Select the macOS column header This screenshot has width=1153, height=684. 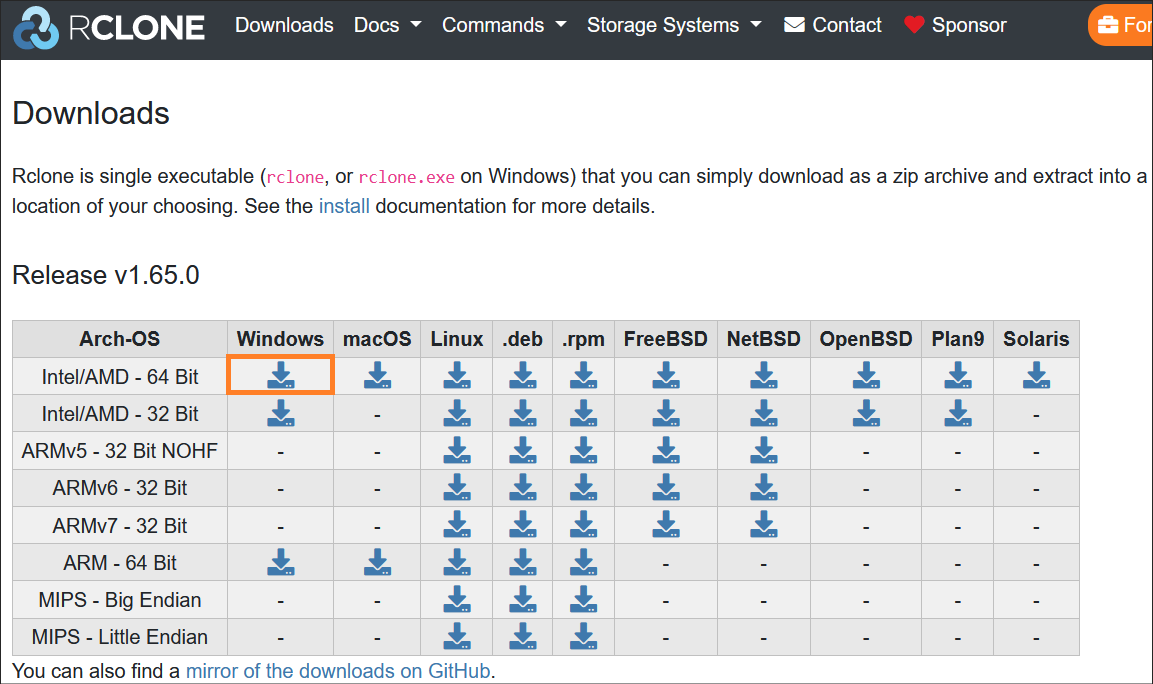click(377, 339)
